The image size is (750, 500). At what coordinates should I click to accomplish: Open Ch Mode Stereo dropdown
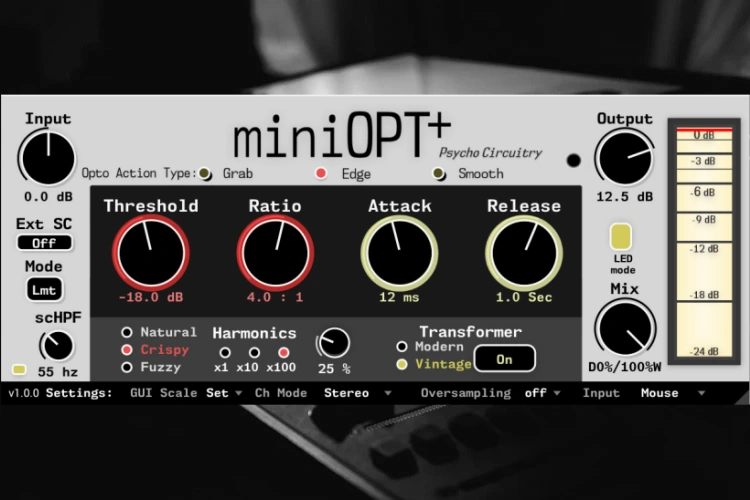[357, 393]
